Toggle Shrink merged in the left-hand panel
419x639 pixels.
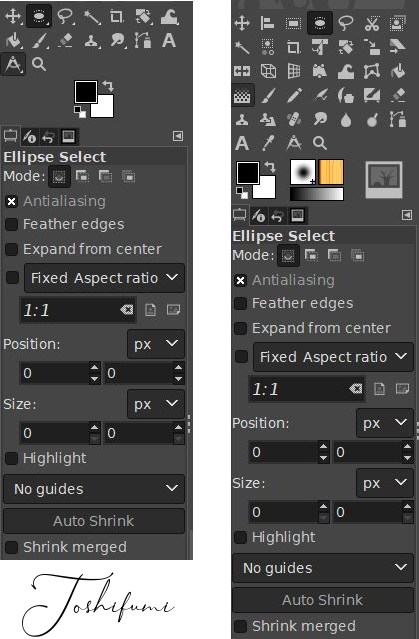11,547
